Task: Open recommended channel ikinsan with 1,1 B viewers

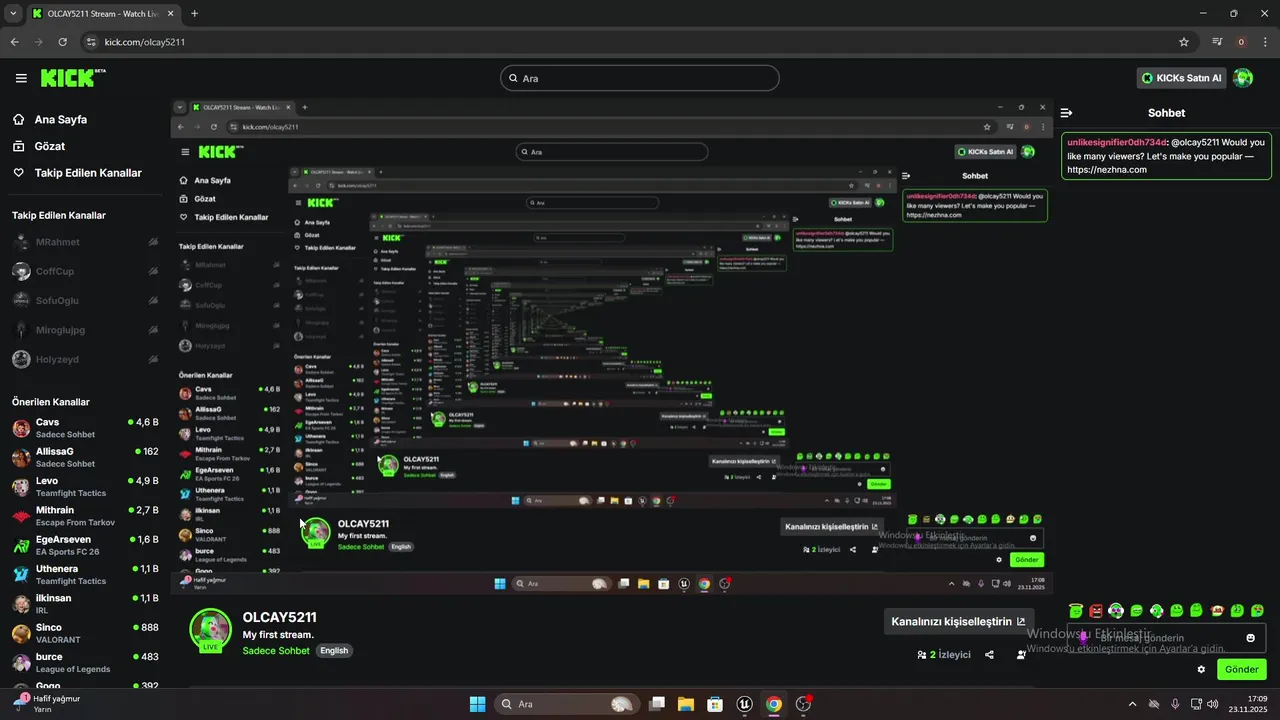Action: (x=85, y=604)
